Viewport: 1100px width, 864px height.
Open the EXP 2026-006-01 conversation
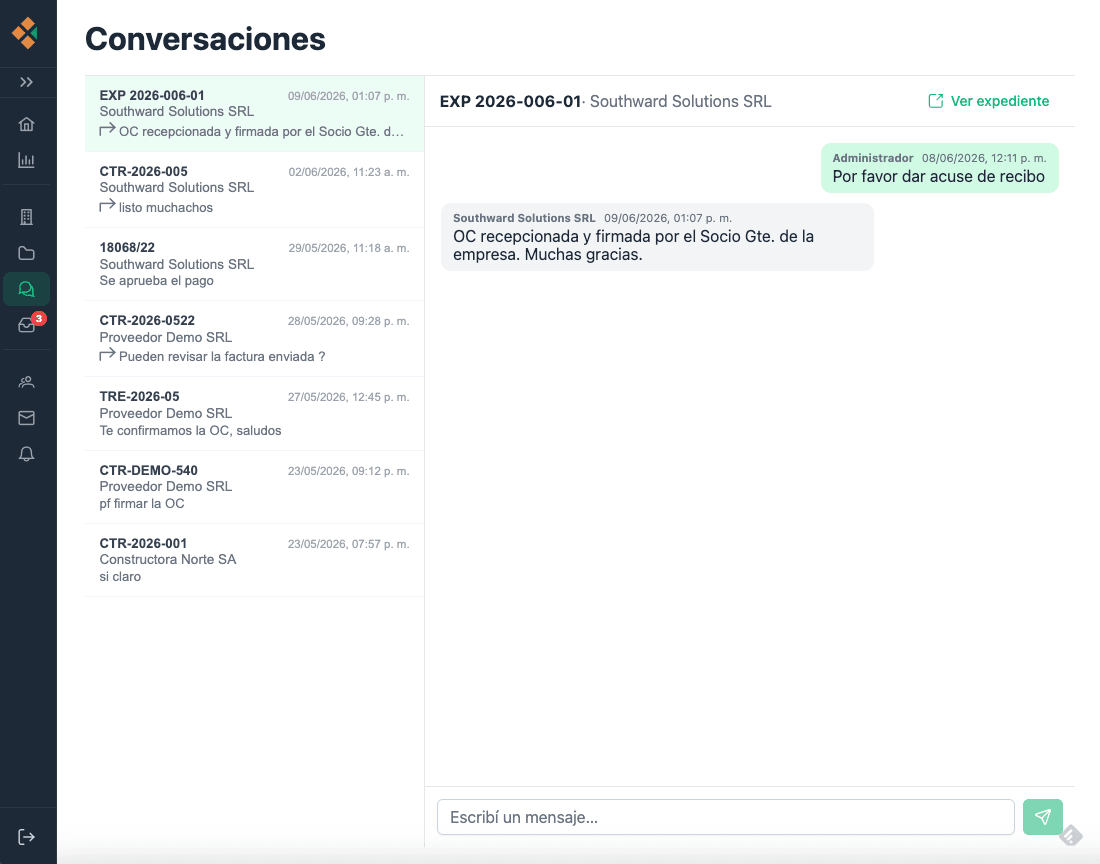tap(254, 114)
